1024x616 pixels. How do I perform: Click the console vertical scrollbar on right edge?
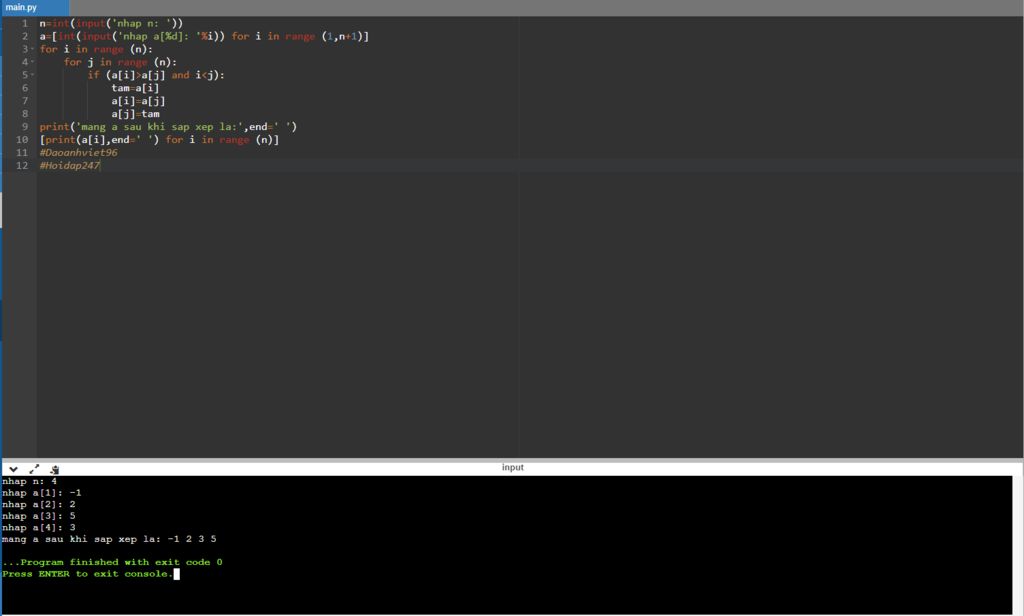coord(1017,545)
